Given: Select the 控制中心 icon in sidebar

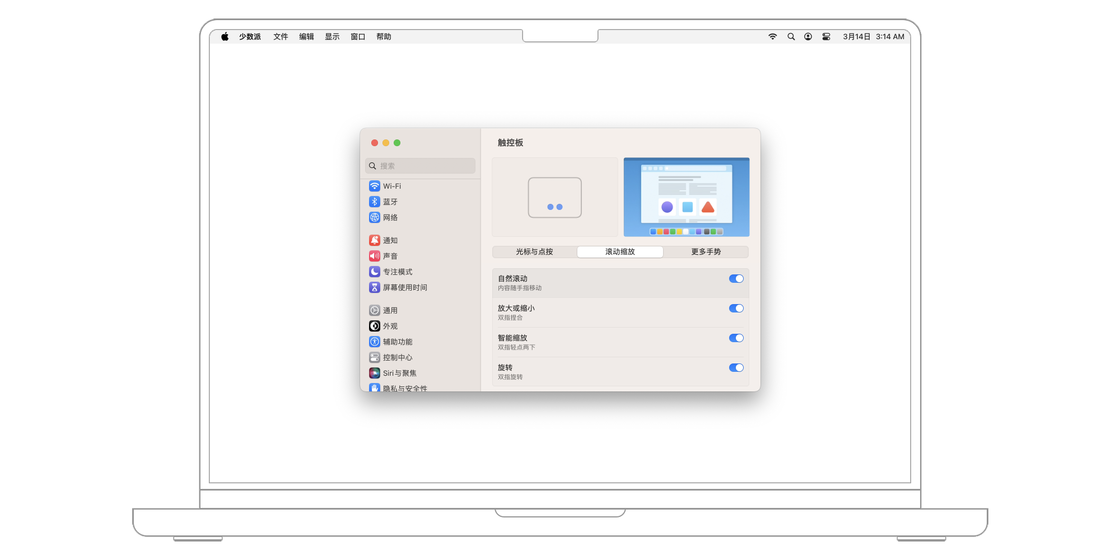Looking at the screenshot, I should point(374,357).
